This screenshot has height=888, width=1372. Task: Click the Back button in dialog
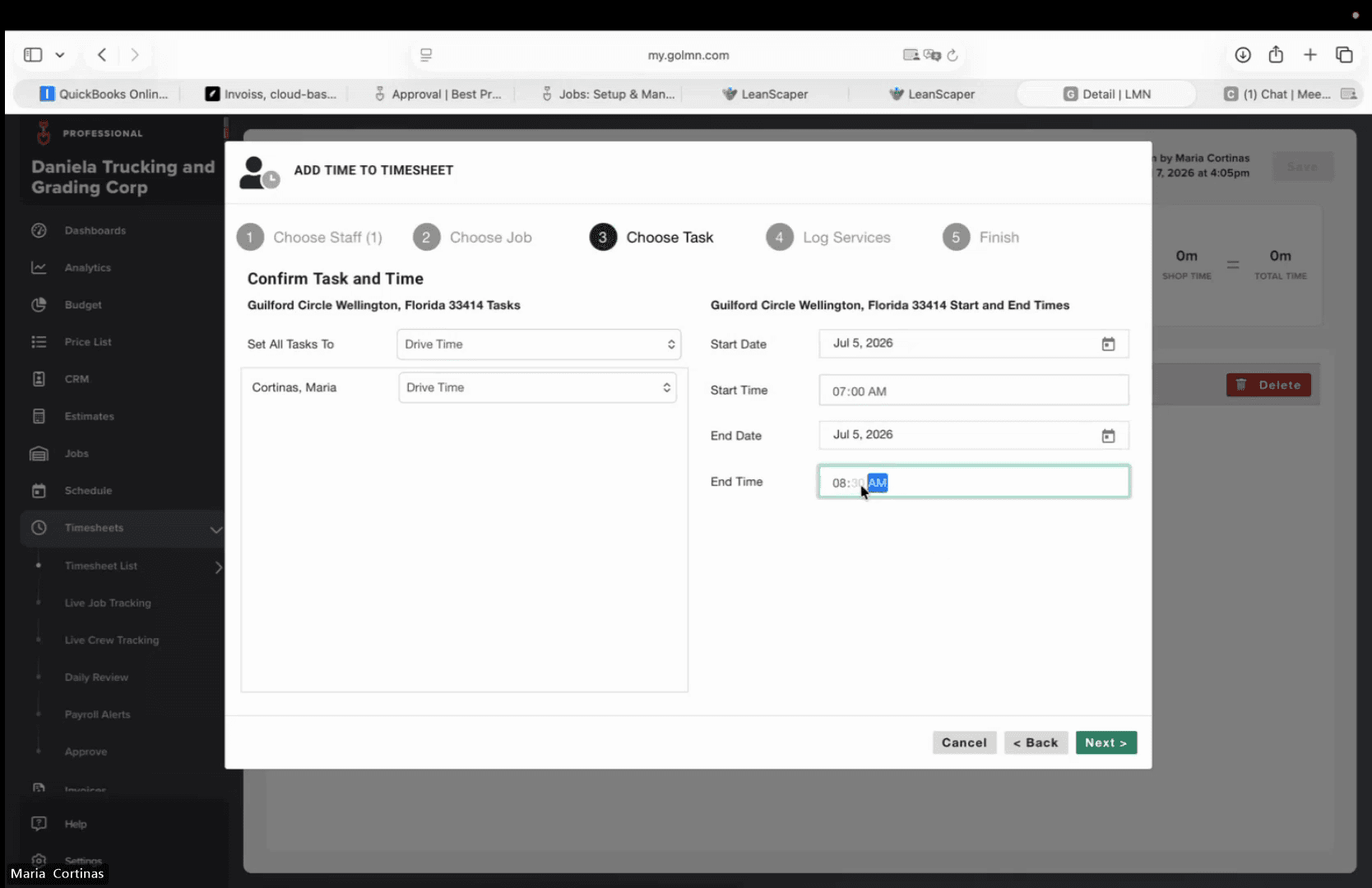(x=1036, y=742)
